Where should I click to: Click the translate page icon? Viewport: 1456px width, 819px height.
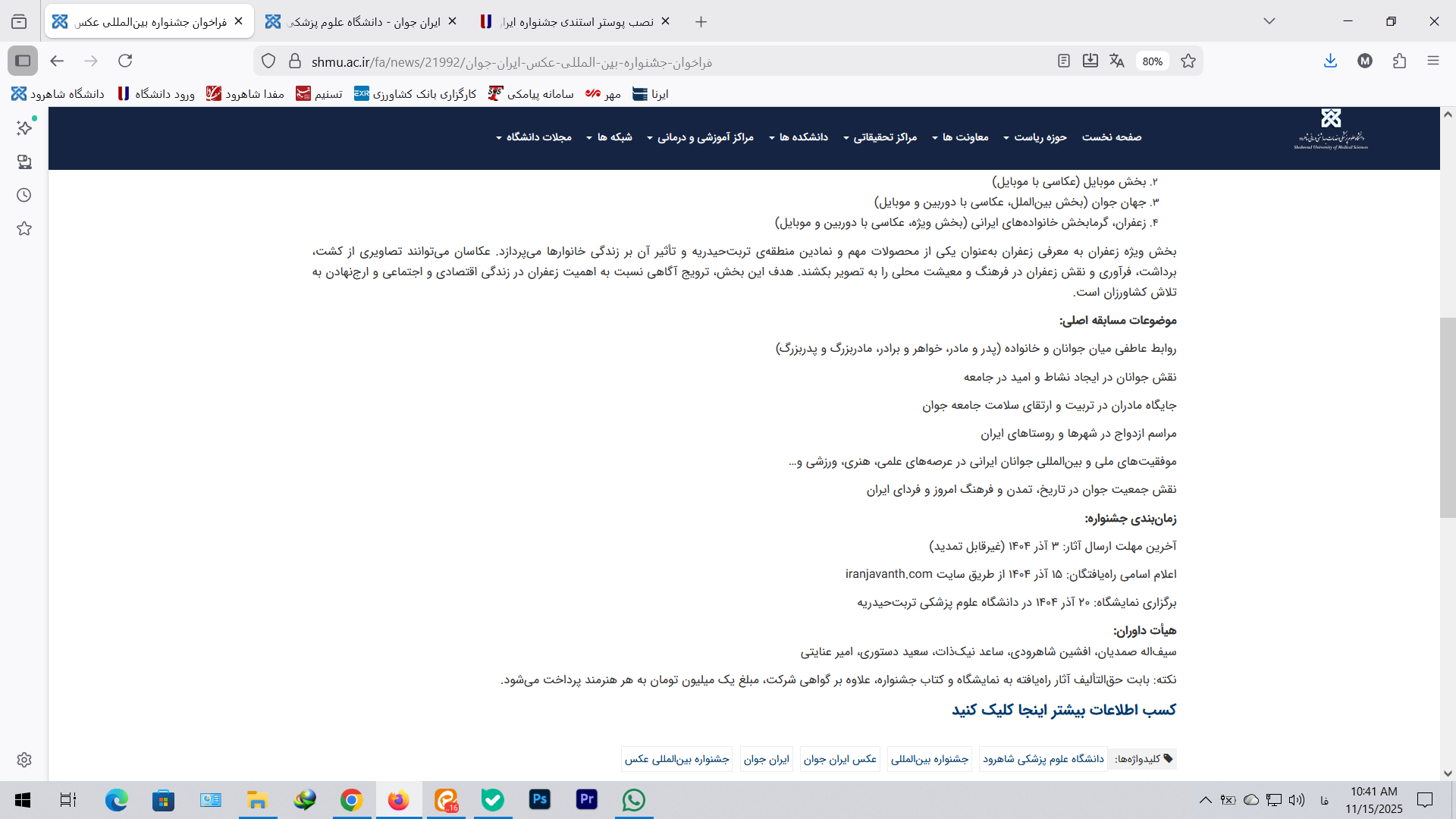[x=1116, y=61]
